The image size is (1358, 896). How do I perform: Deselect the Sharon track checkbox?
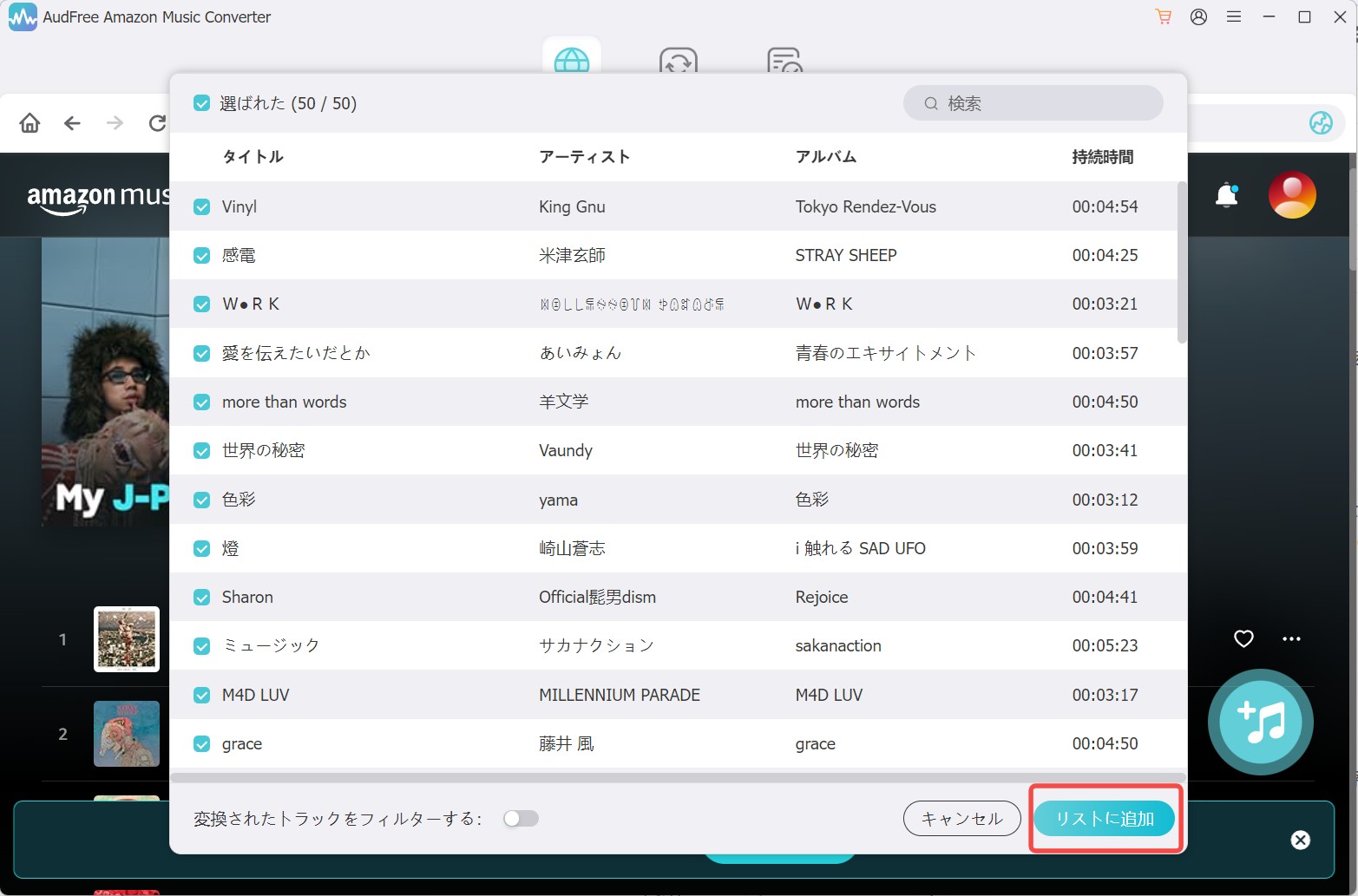[x=201, y=597]
